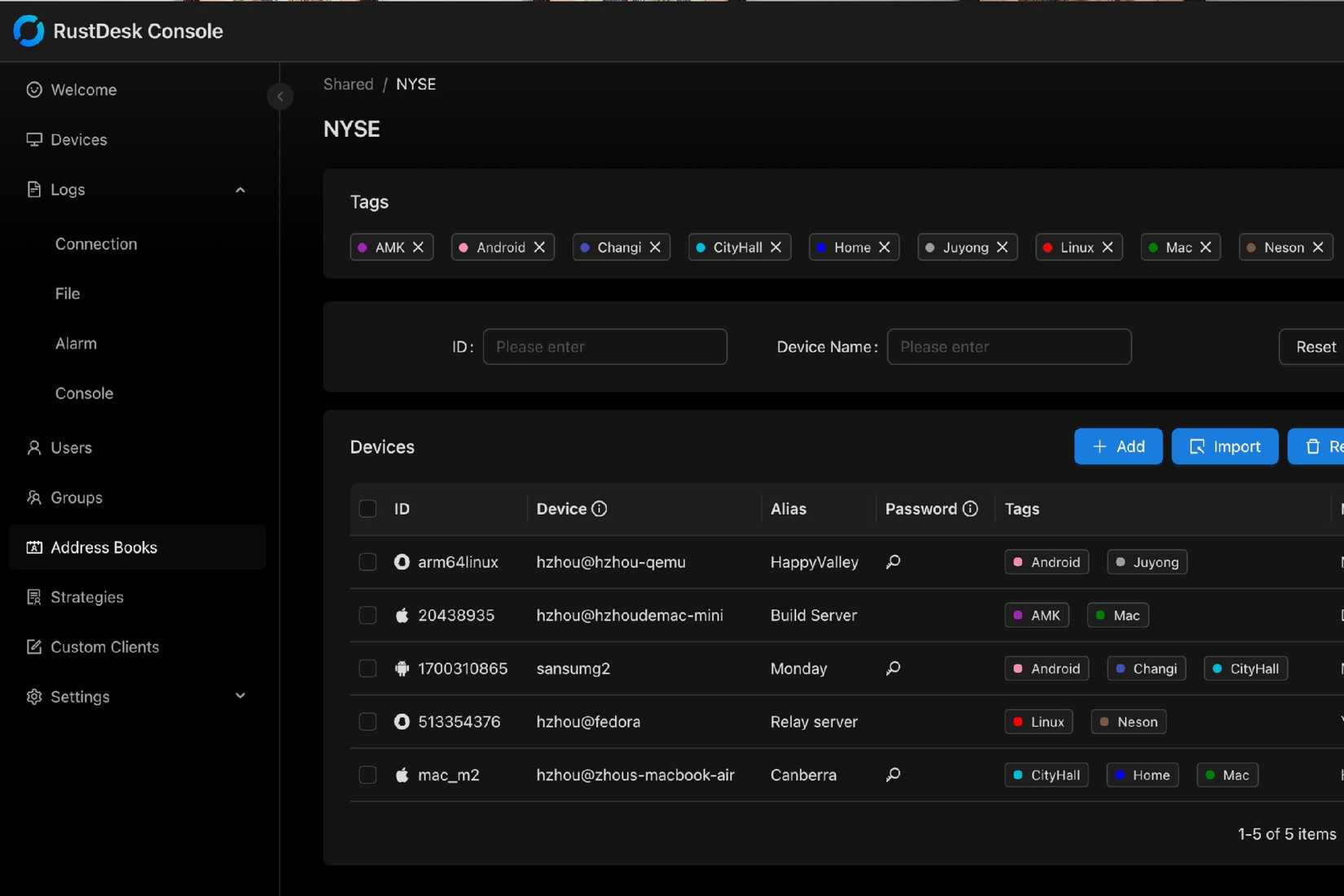Open the Groups panel
1344x896 pixels.
click(x=76, y=497)
